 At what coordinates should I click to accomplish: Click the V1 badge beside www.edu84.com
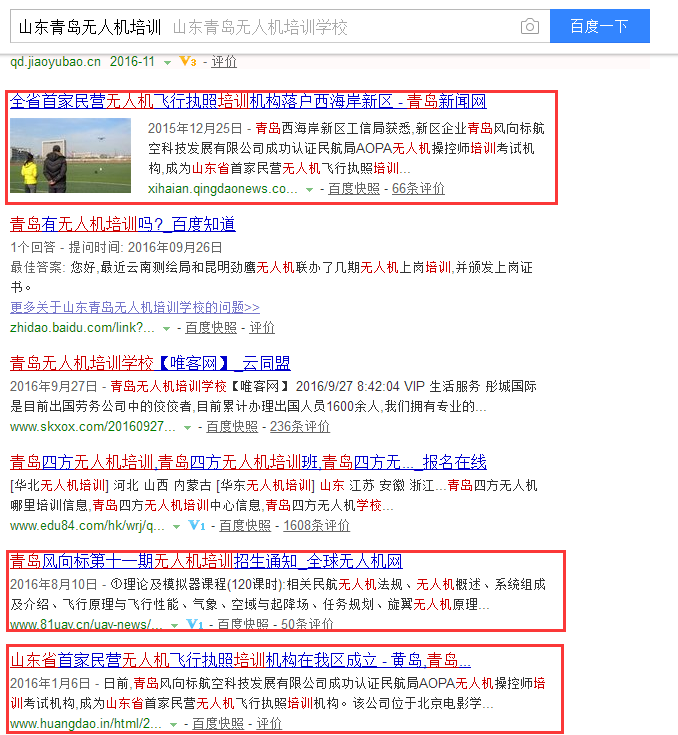197,525
